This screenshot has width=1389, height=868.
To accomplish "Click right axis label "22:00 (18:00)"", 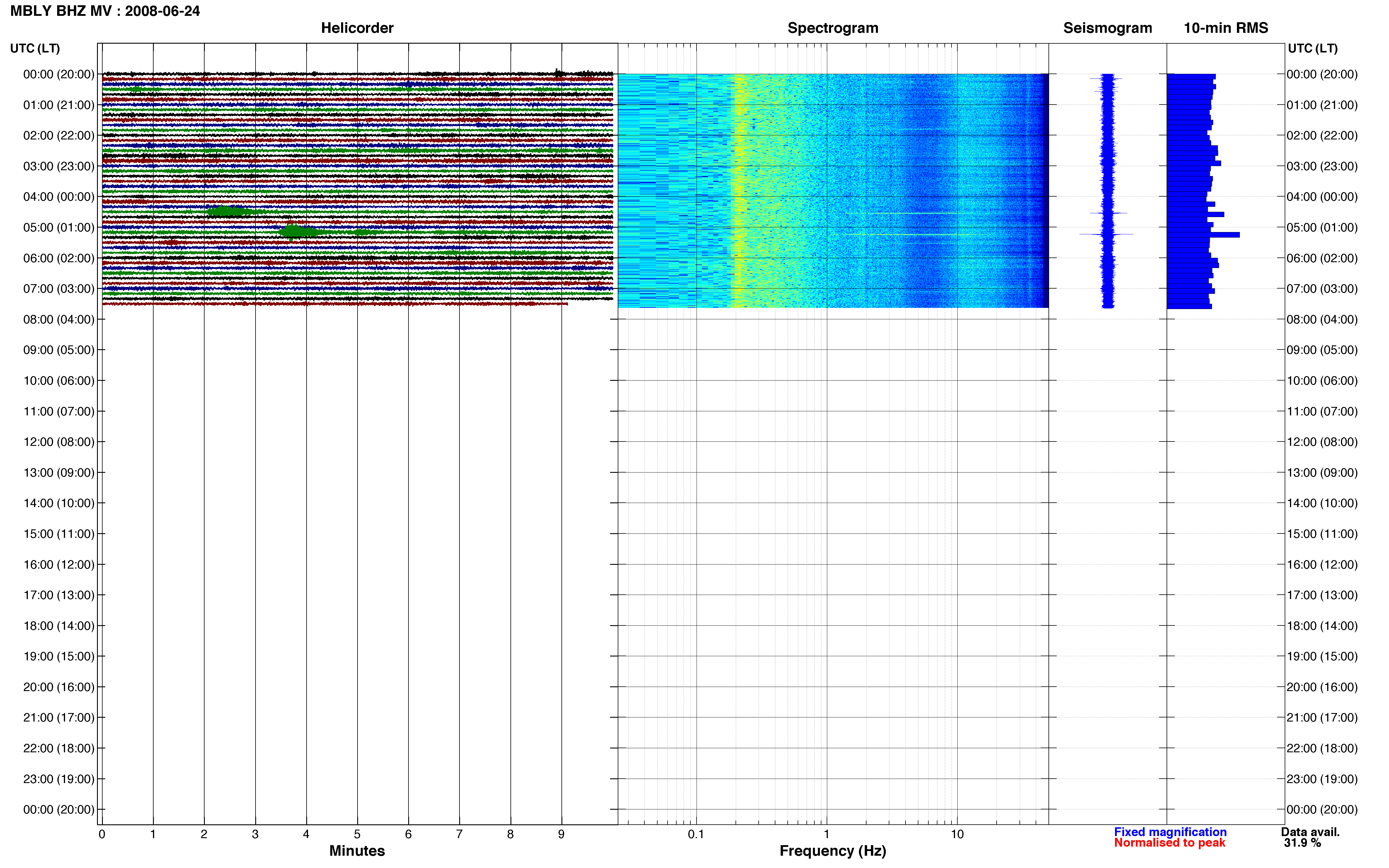I will (x=1322, y=748).
